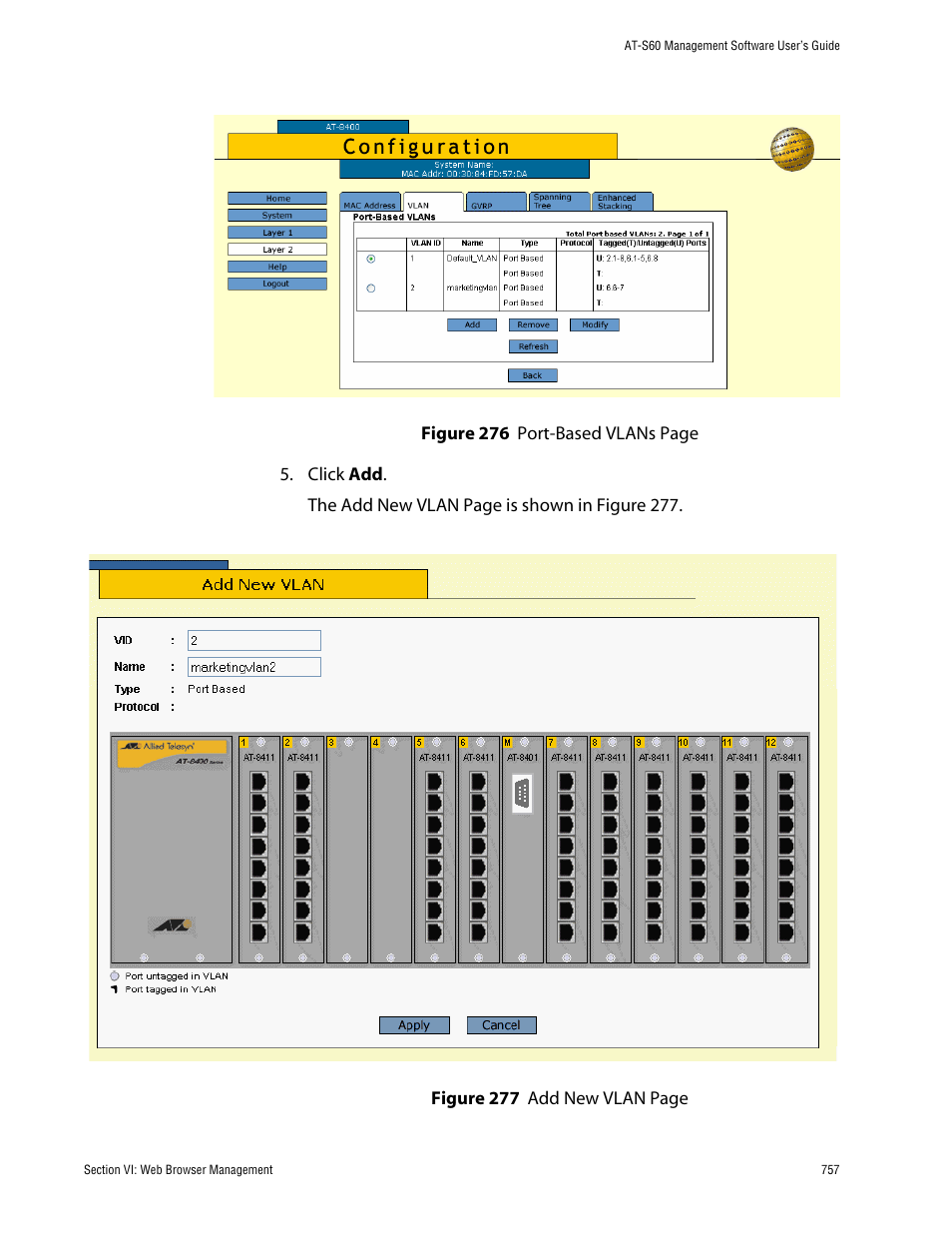Click the top port on module 6

coord(478,781)
